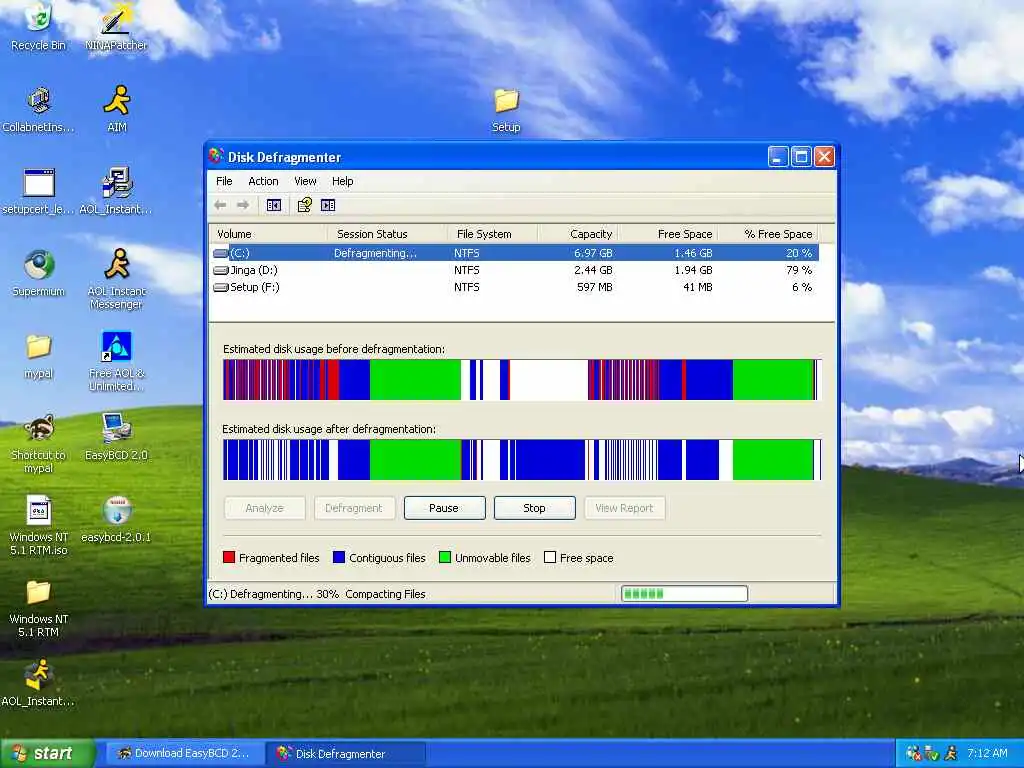
Task: Sort by the % Free Space column header
Action: pos(767,234)
